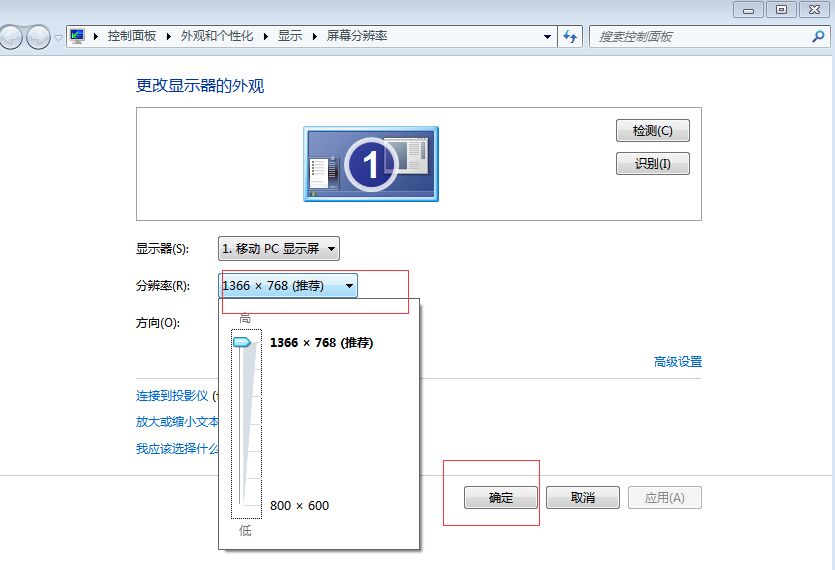This screenshot has width=835, height=570.
Task: Select monitor 1 preview thumbnail
Action: (x=371, y=164)
